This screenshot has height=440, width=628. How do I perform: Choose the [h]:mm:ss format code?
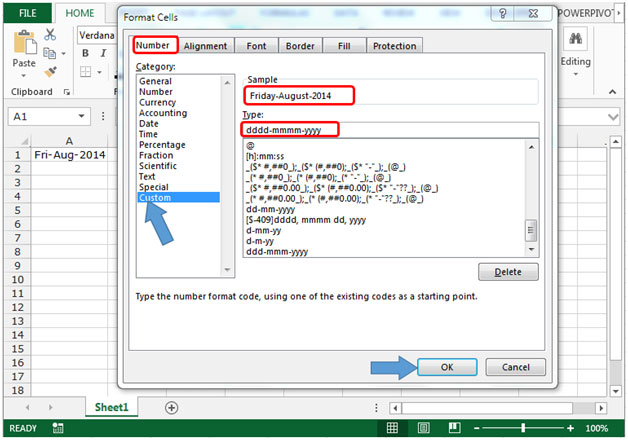tap(265, 157)
